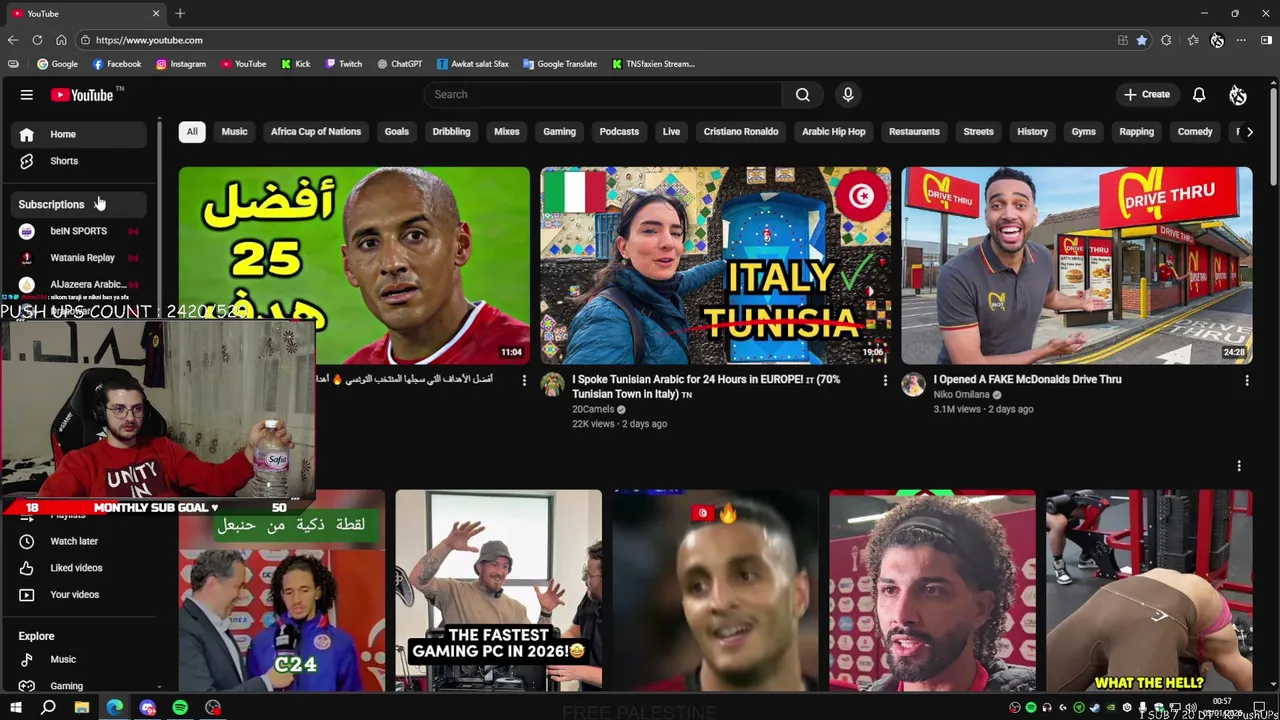Open the notifications bell
This screenshot has width=1280, height=720.
pos(1199,95)
